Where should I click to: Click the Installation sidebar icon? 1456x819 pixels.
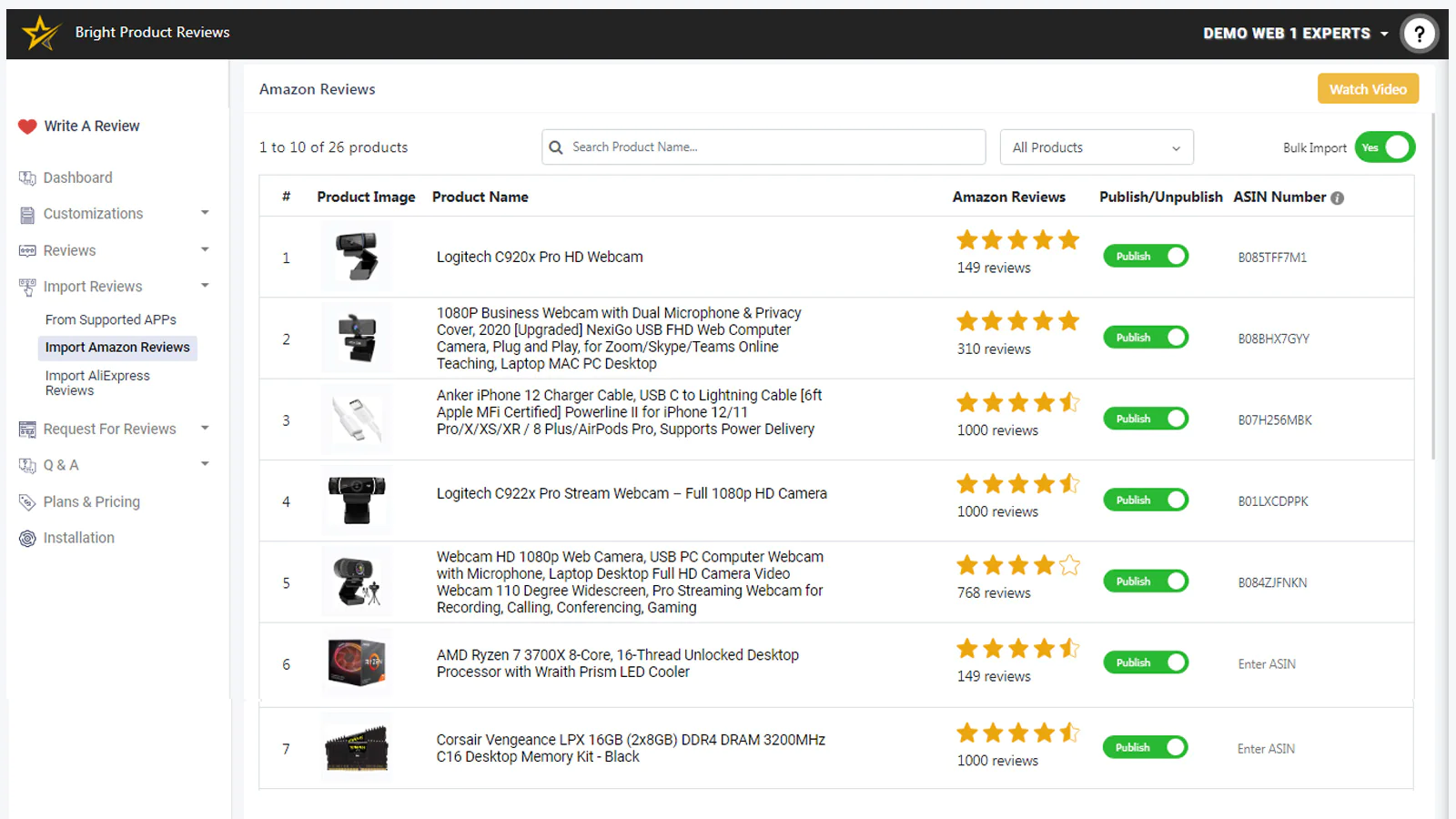tap(27, 539)
